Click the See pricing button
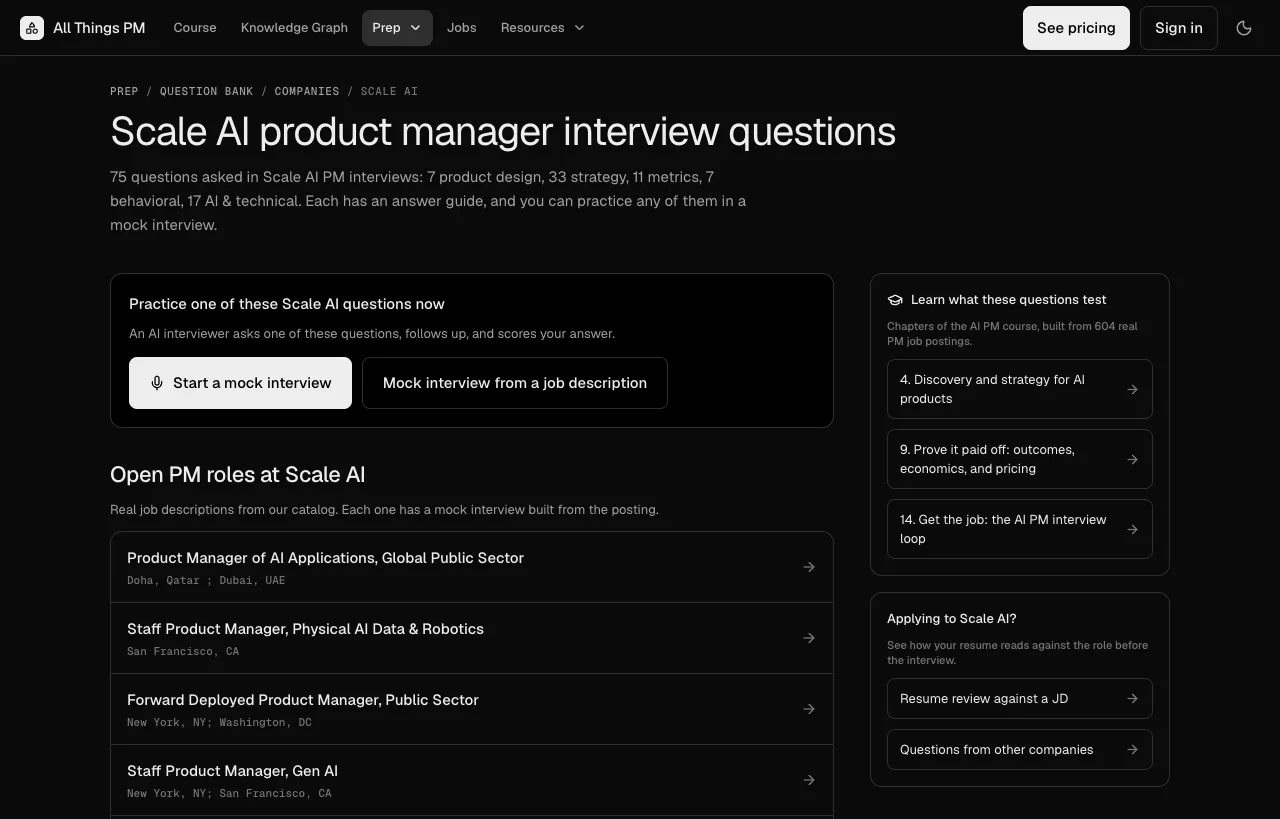The height and width of the screenshot is (819, 1280). coord(1076,28)
